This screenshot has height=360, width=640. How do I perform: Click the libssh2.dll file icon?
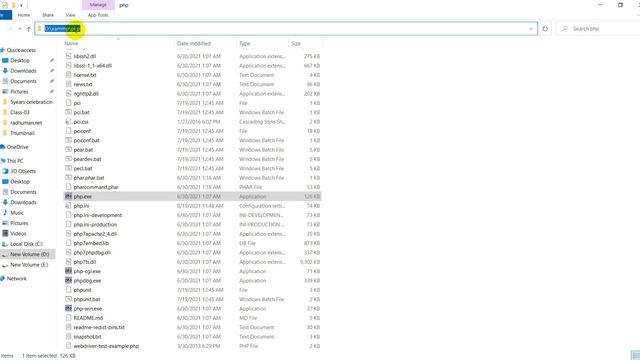tap(69, 56)
